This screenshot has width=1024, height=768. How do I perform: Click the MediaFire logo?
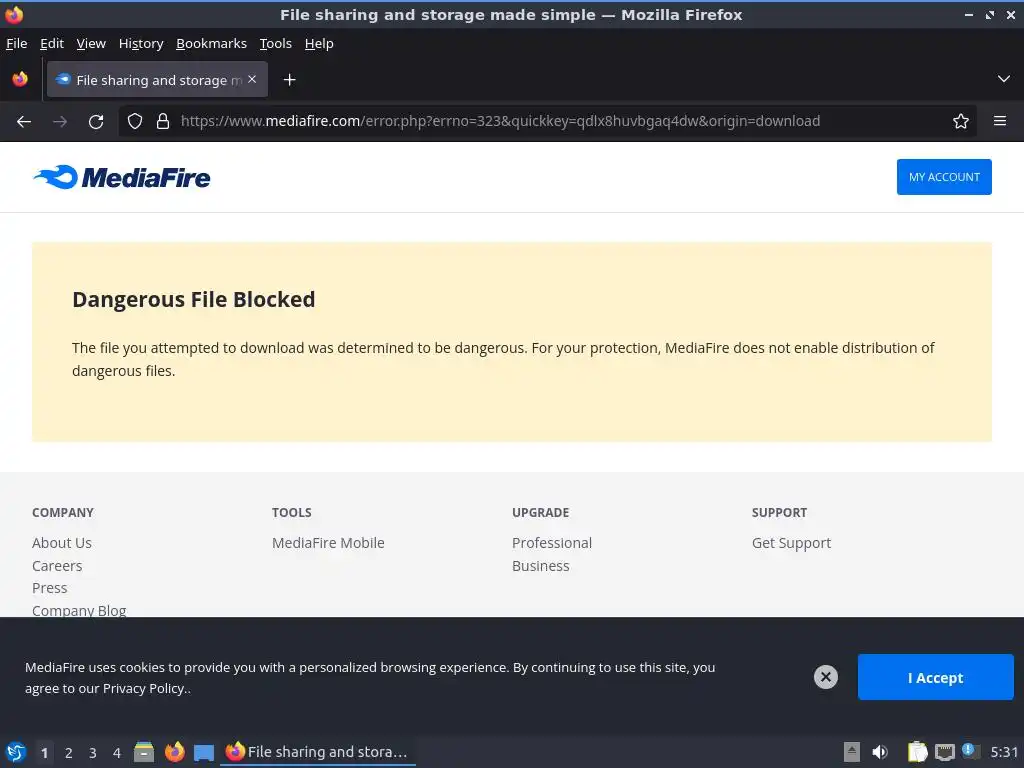(122, 177)
